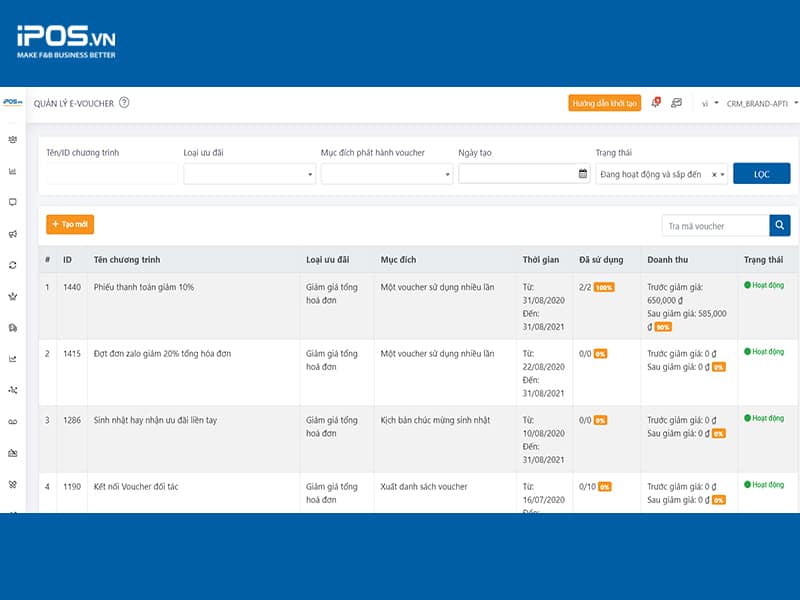
Task: Remove the Đang hoạt động và sắp đến filter tag
Action: [714, 174]
